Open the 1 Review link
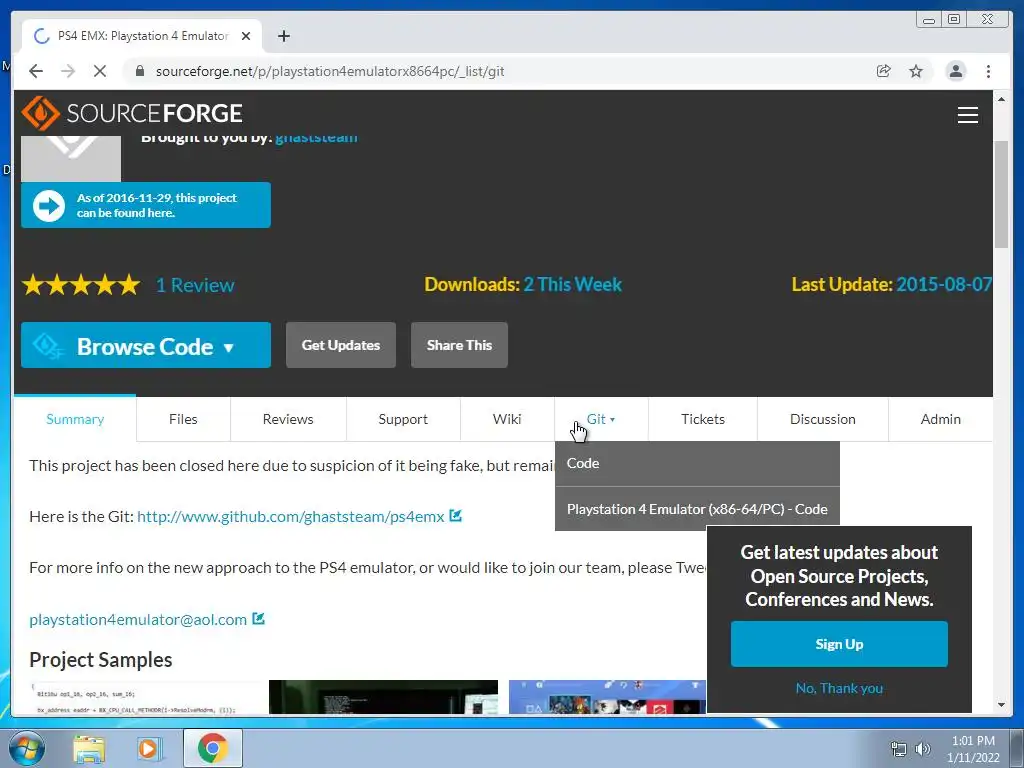The width and height of the screenshot is (1024, 768). pyautogui.click(x=195, y=285)
